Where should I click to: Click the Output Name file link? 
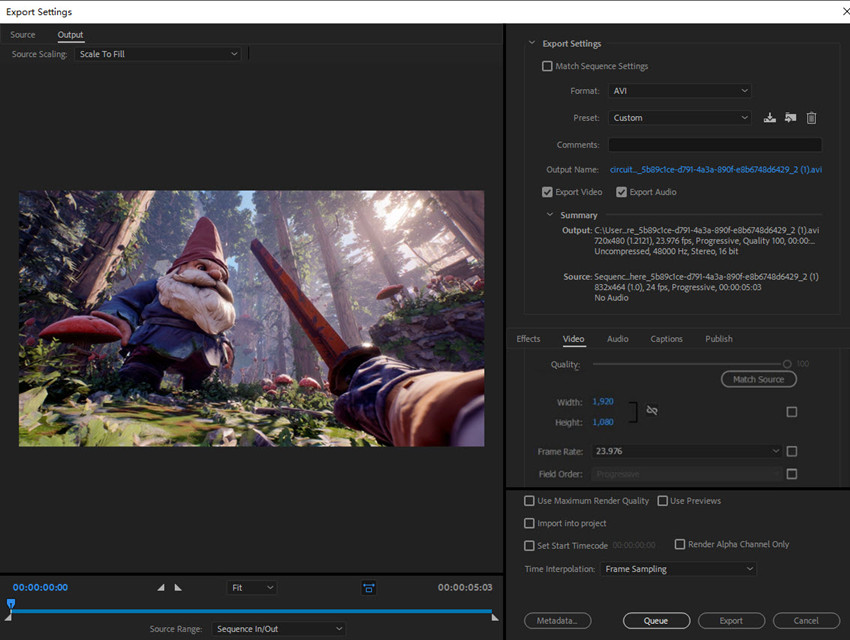click(716, 170)
